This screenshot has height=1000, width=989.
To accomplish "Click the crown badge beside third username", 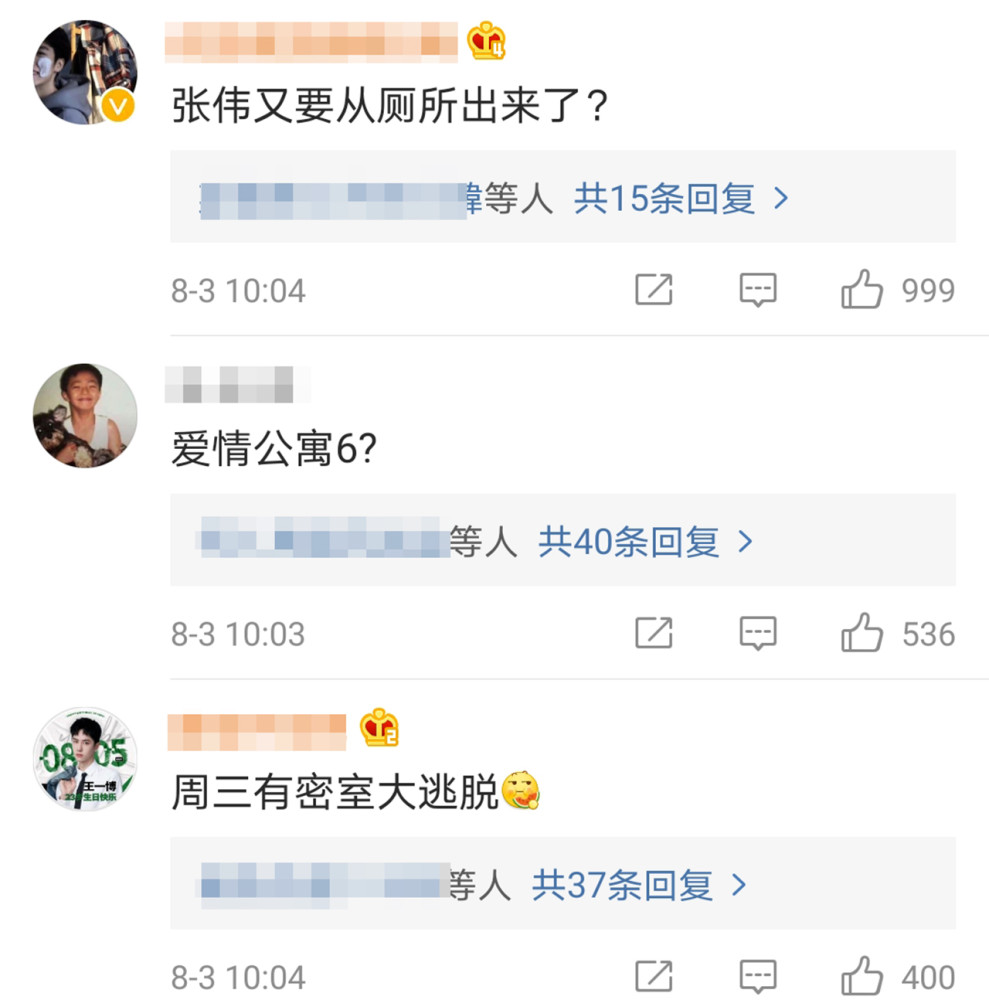I will tap(380, 728).
